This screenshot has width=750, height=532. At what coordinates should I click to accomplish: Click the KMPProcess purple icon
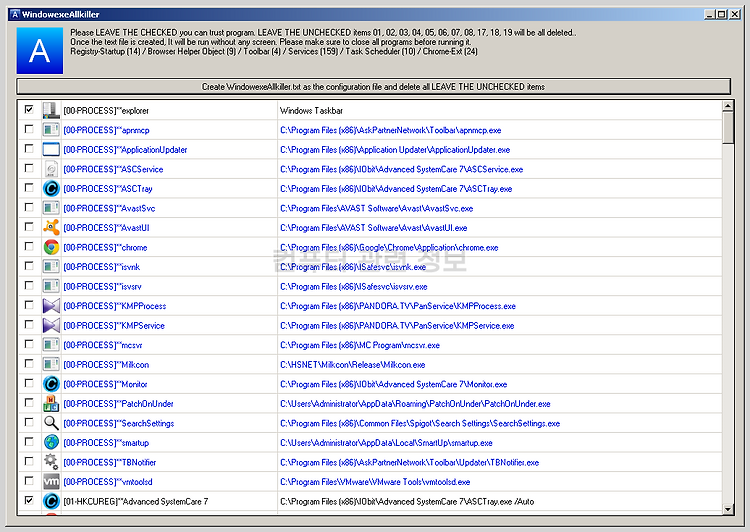[x=51, y=306]
